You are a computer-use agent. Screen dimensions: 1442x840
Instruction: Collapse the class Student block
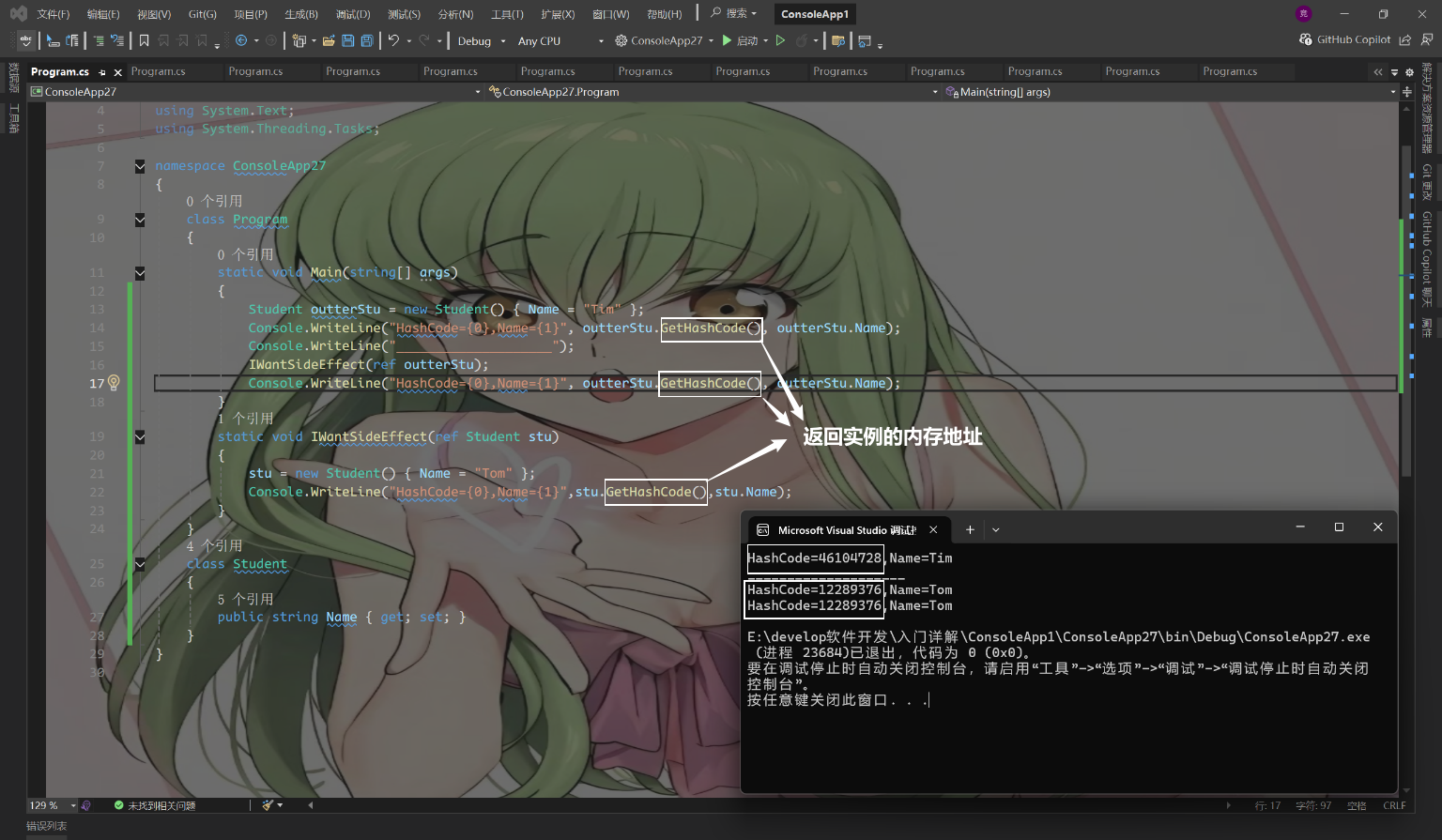point(140,564)
